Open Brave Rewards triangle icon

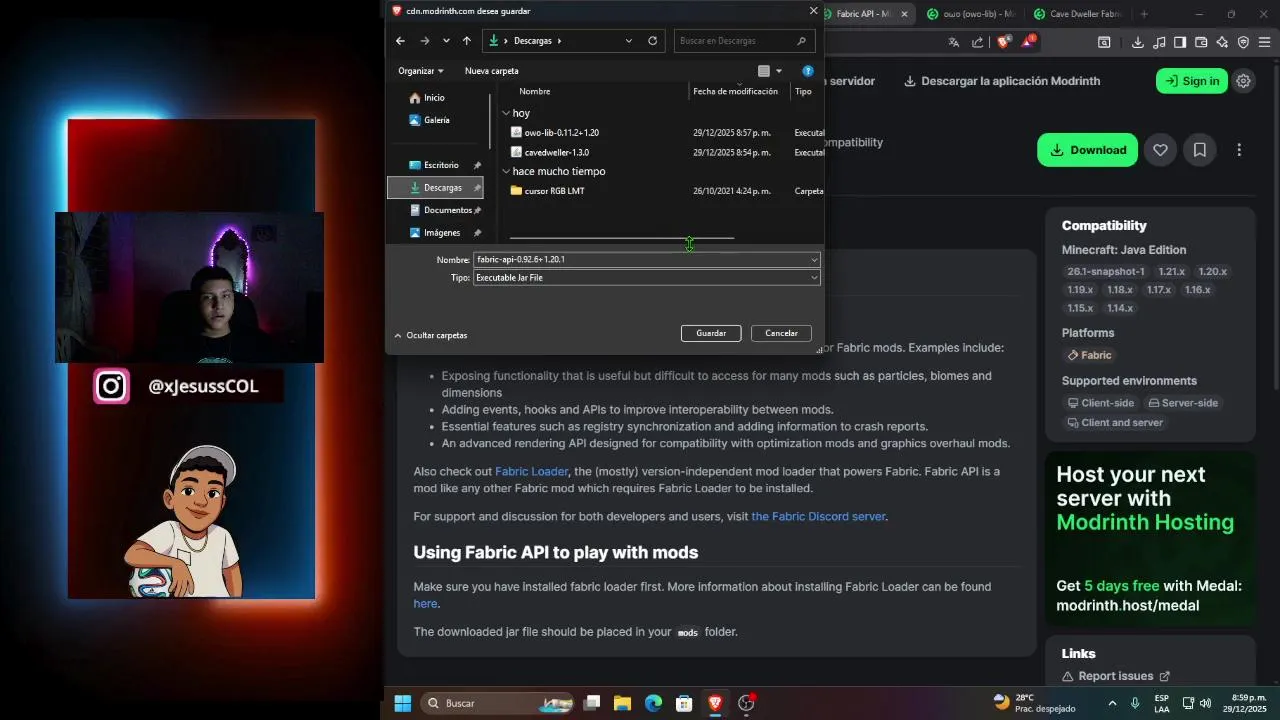tap(1027, 42)
